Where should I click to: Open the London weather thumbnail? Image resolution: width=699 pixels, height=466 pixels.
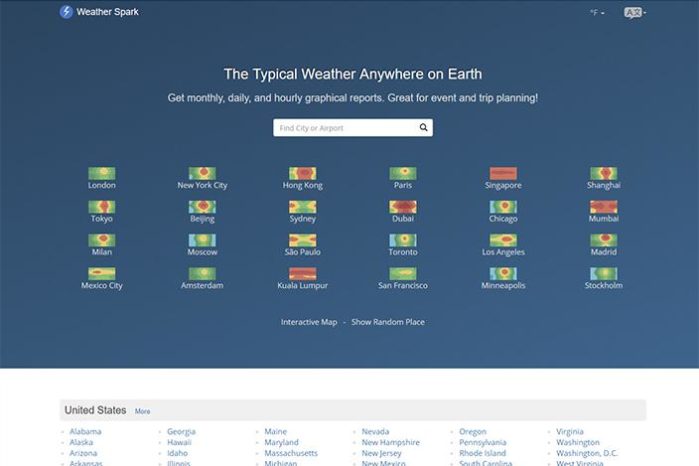coord(102,173)
